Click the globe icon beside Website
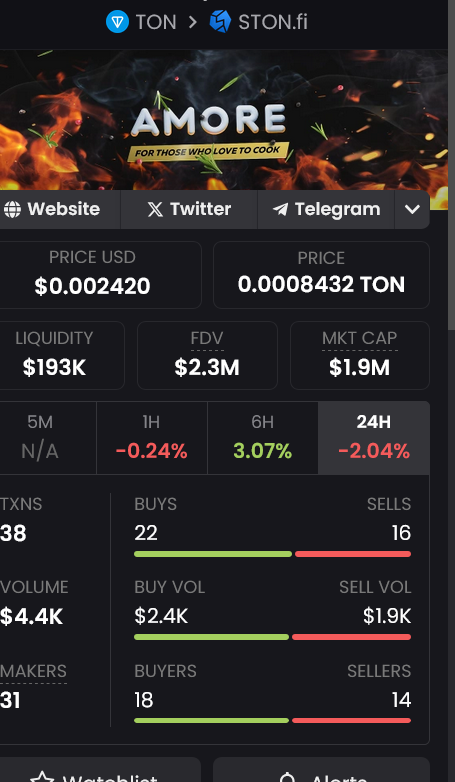 12,209
